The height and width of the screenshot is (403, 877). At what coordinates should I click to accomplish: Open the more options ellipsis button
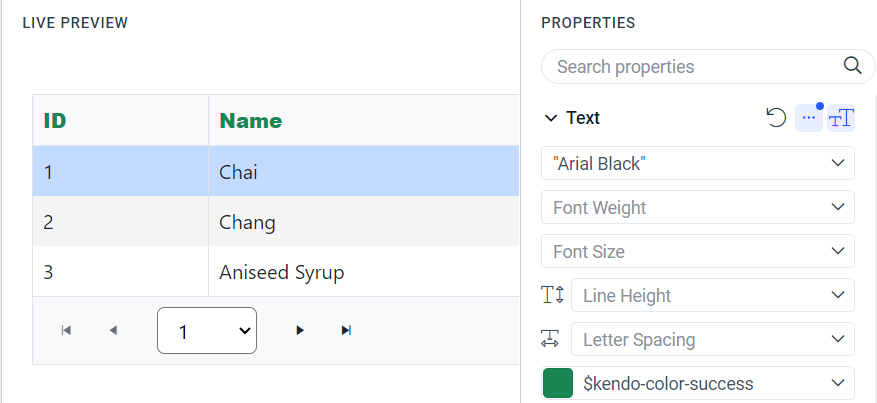(809, 118)
